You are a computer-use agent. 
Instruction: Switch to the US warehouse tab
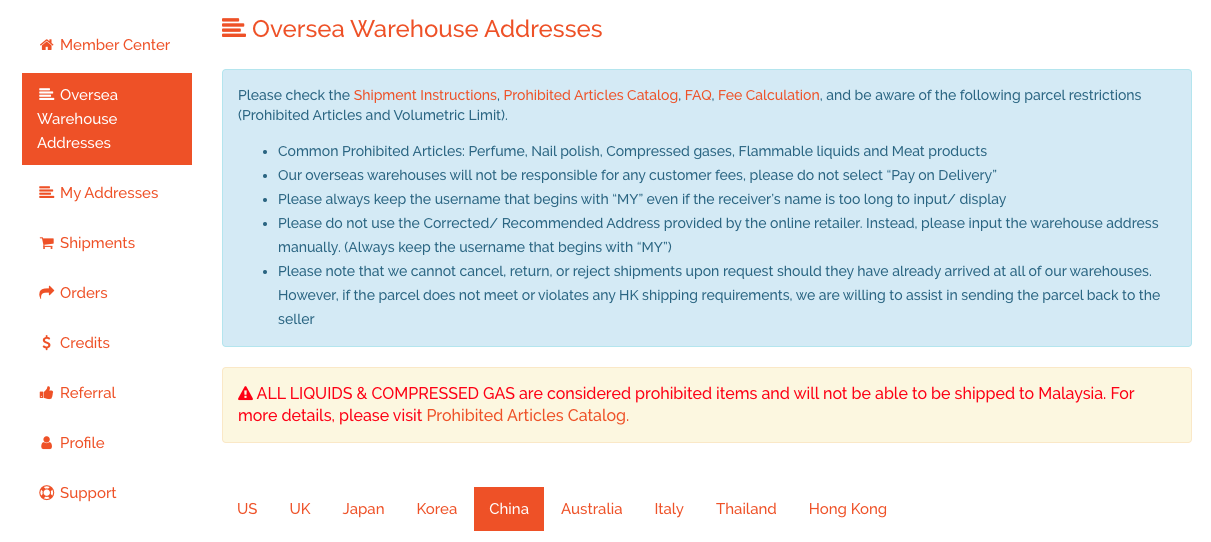coord(247,509)
